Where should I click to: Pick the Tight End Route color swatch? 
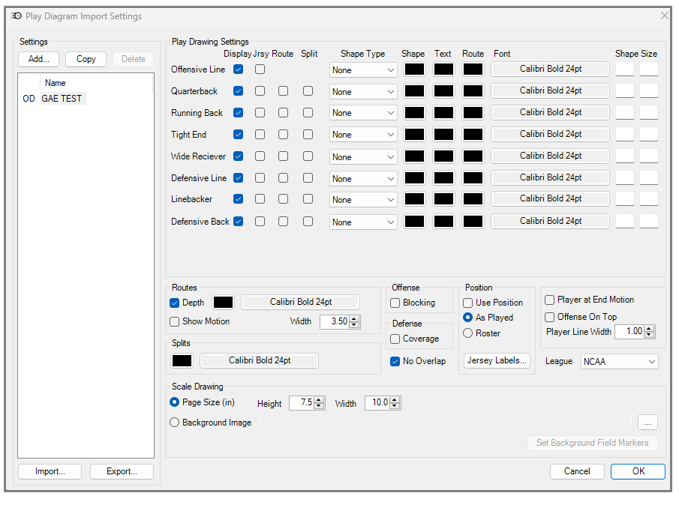click(x=473, y=134)
